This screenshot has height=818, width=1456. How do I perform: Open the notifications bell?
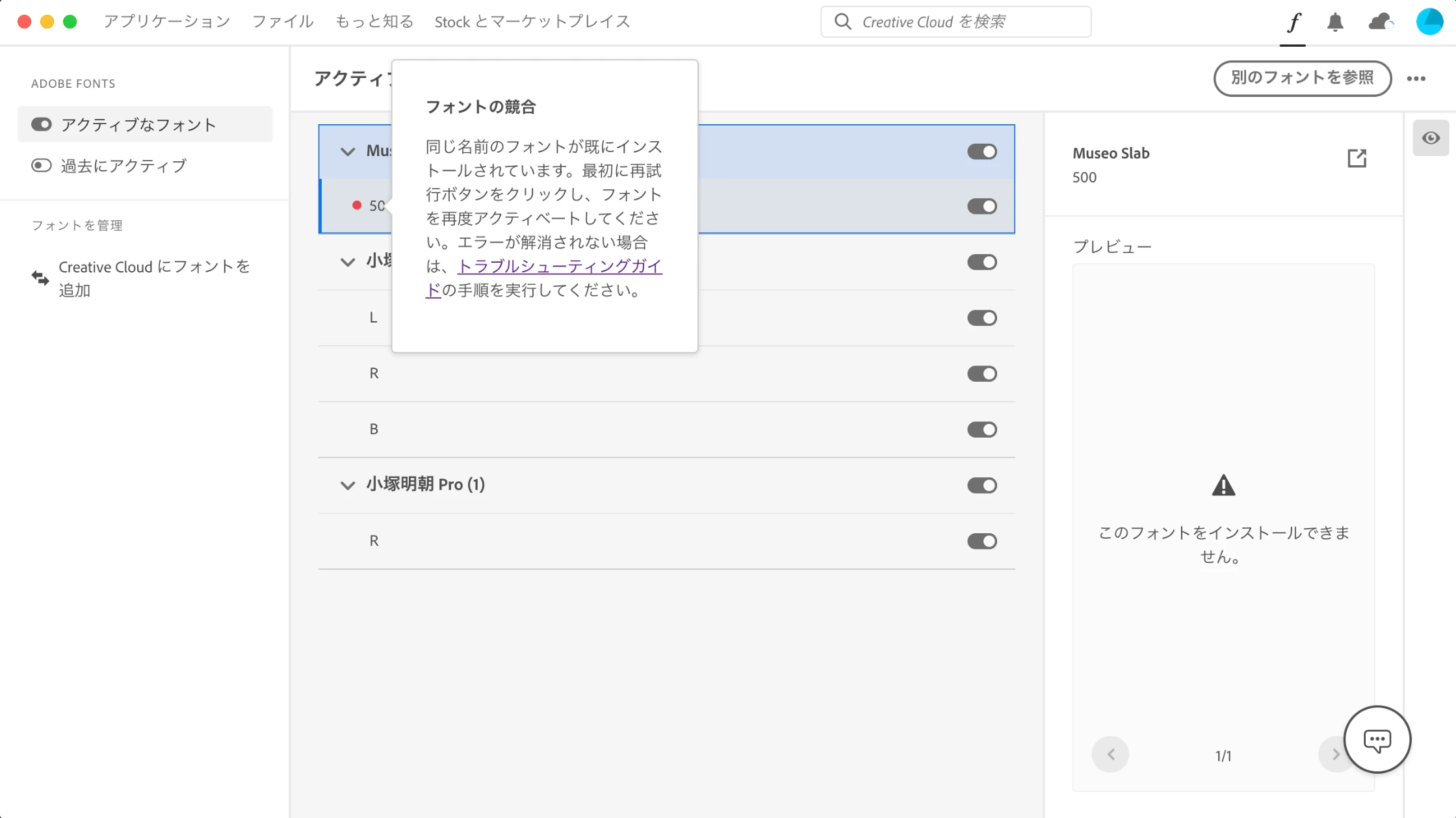1335,22
